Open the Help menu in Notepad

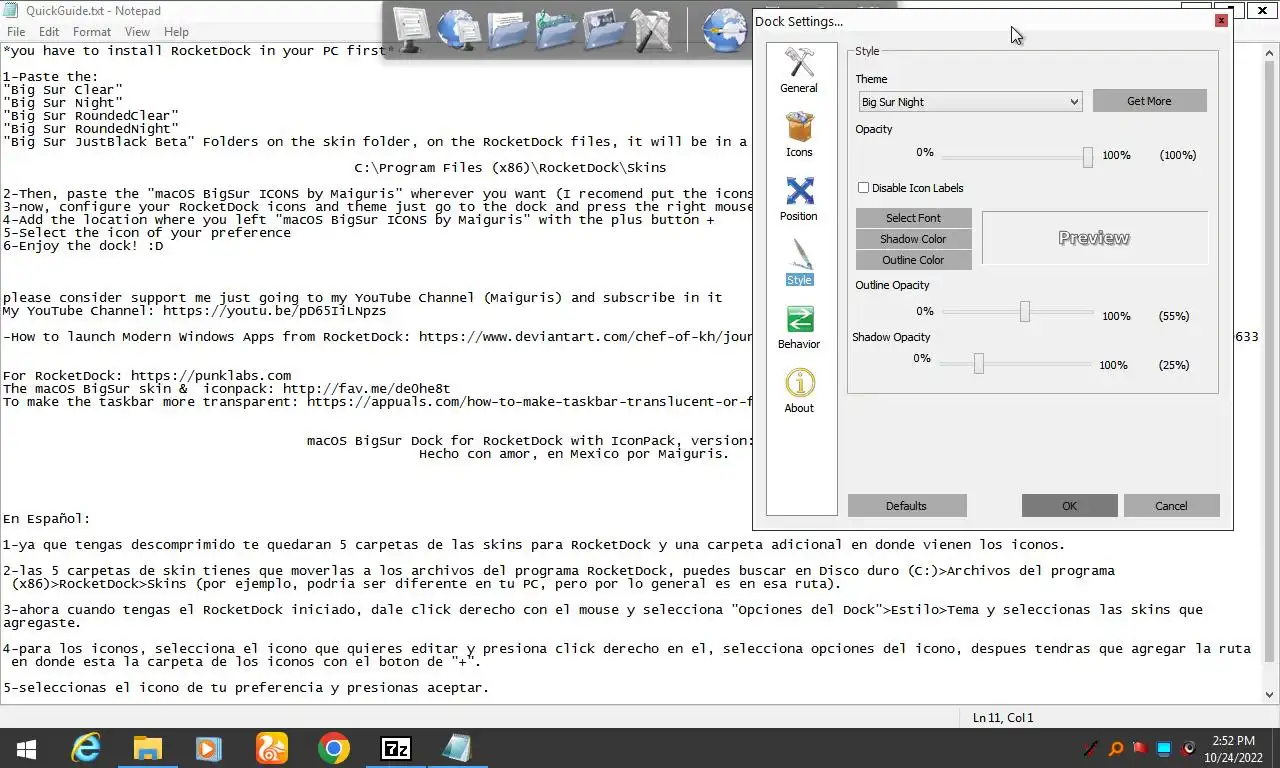(176, 32)
